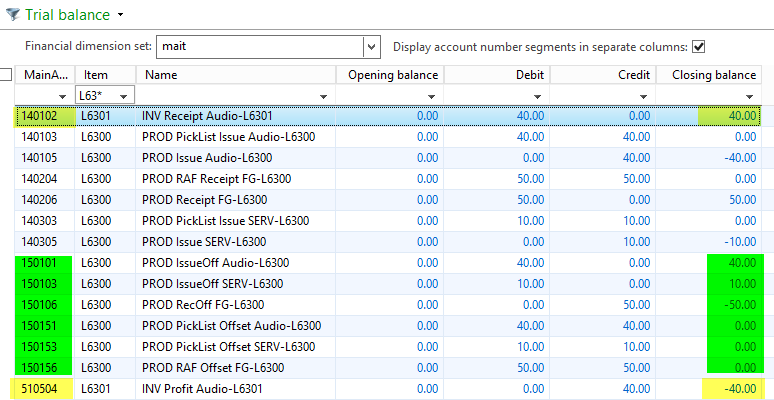Open the Opening balance column filter arrow
Viewport: 774px width, 400px height.
coord(431,95)
